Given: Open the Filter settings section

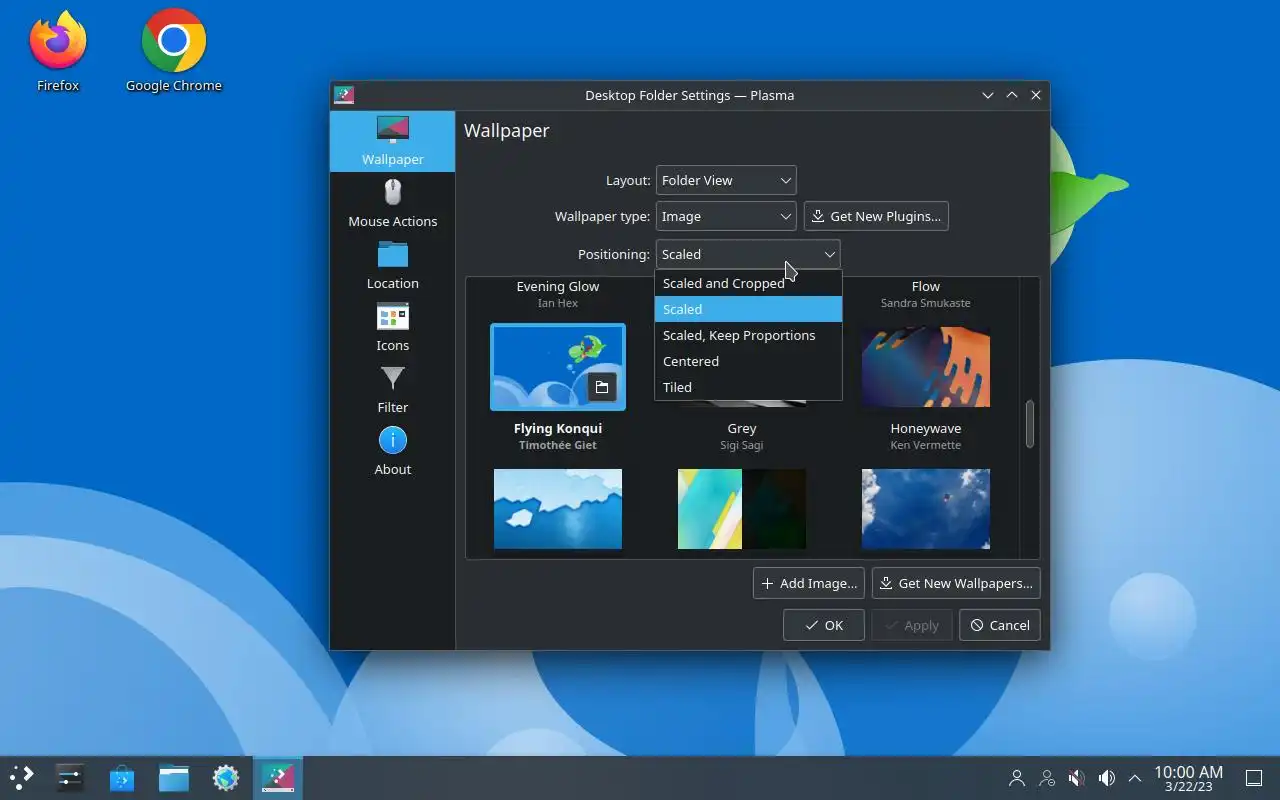Looking at the screenshot, I should coord(392,389).
